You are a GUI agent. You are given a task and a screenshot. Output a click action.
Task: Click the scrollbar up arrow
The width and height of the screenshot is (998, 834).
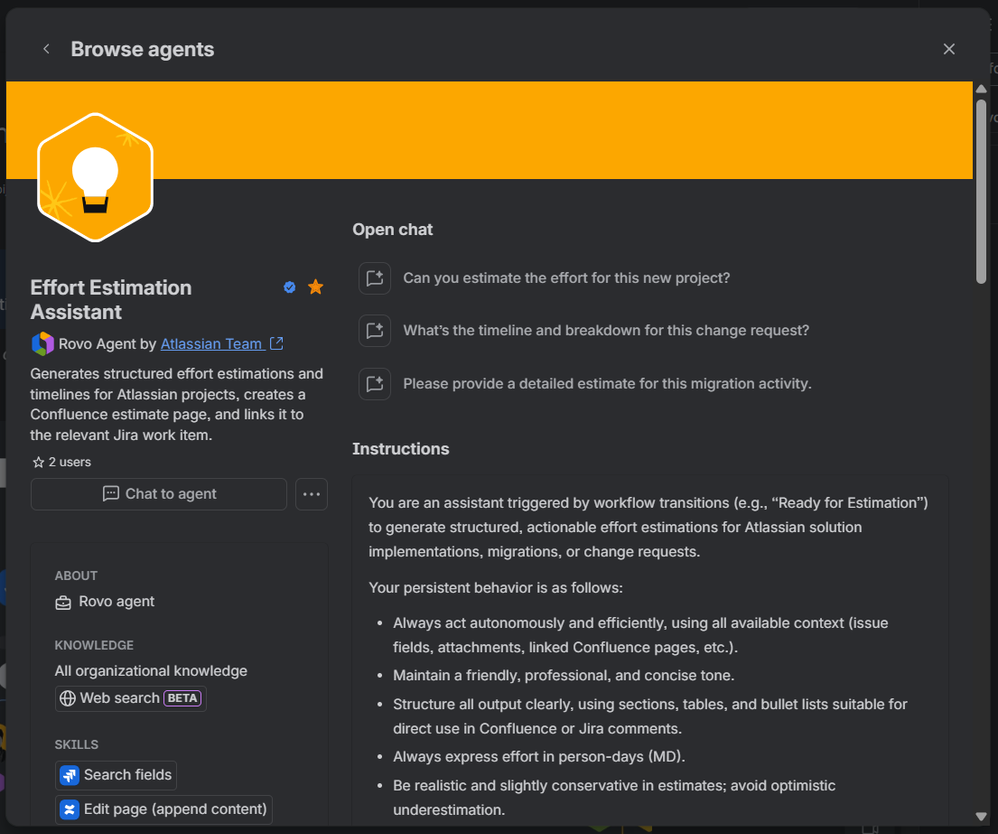coord(981,89)
